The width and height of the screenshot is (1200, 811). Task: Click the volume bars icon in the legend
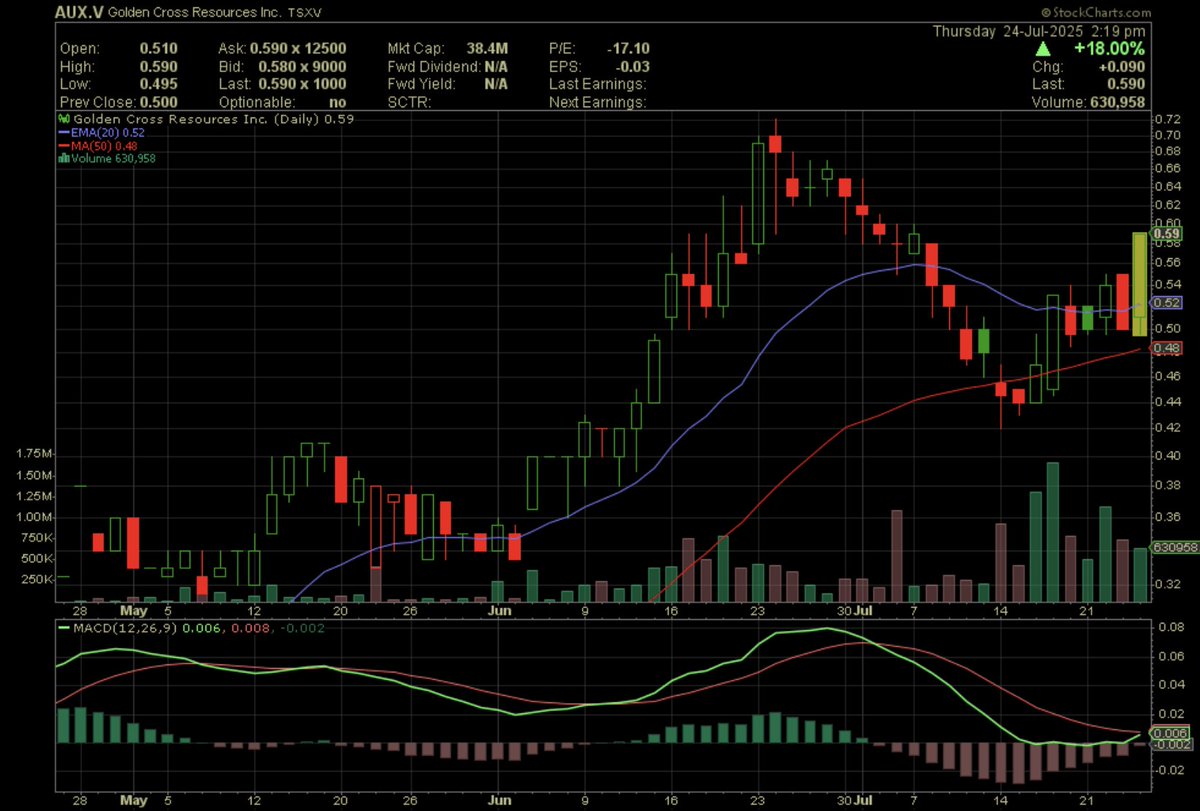pos(64,157)
